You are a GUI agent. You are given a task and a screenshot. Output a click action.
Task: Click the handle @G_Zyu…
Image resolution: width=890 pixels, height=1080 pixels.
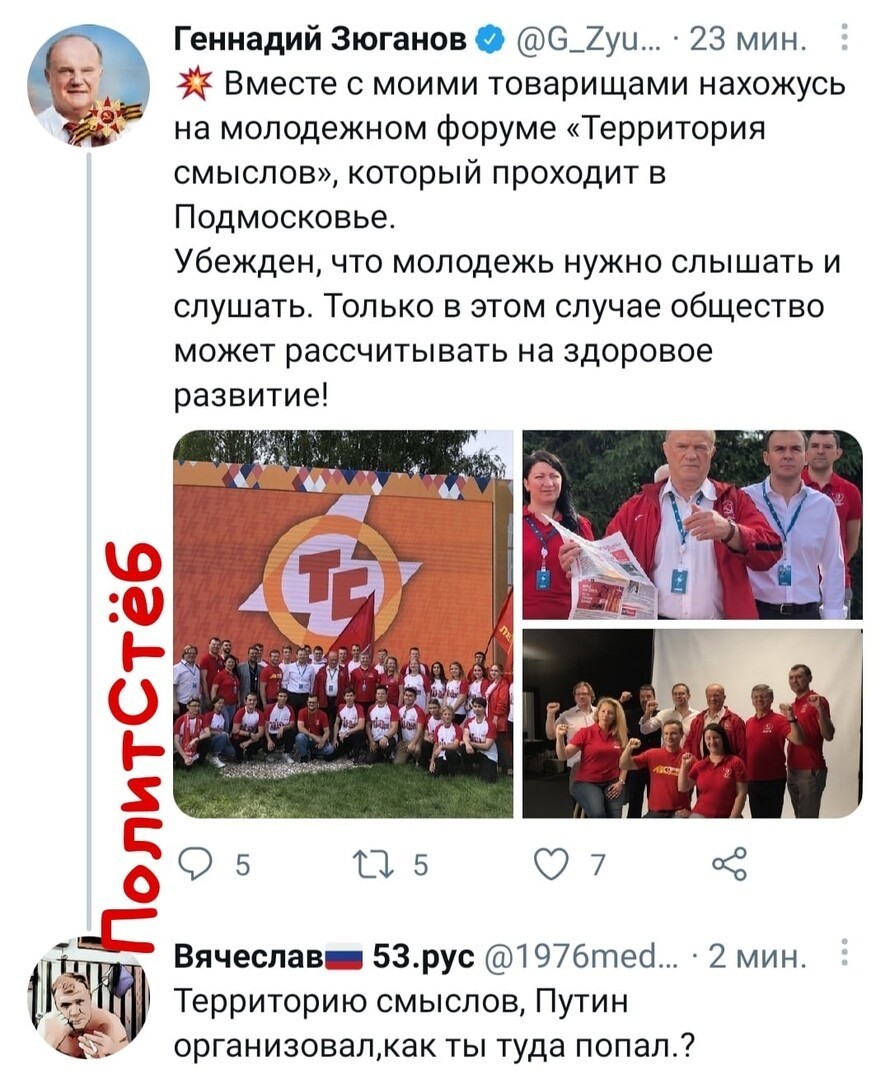(x=581, y=41)
